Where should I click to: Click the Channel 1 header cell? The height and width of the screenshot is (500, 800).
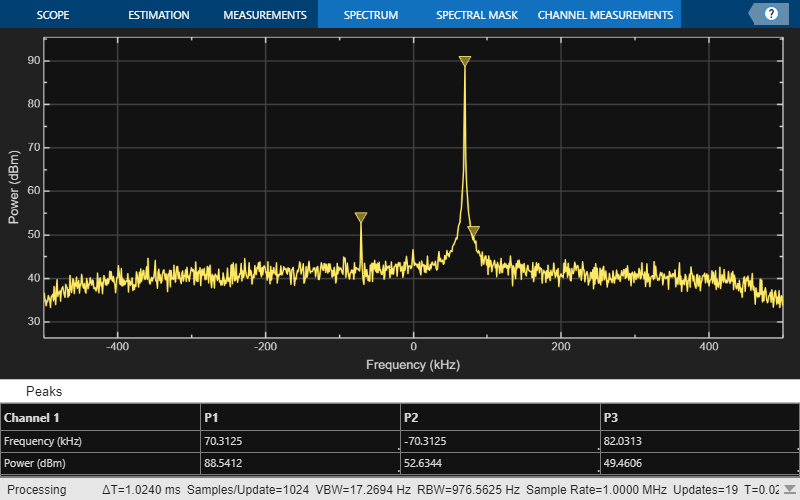pyautogui.click(x=33, y=417)
